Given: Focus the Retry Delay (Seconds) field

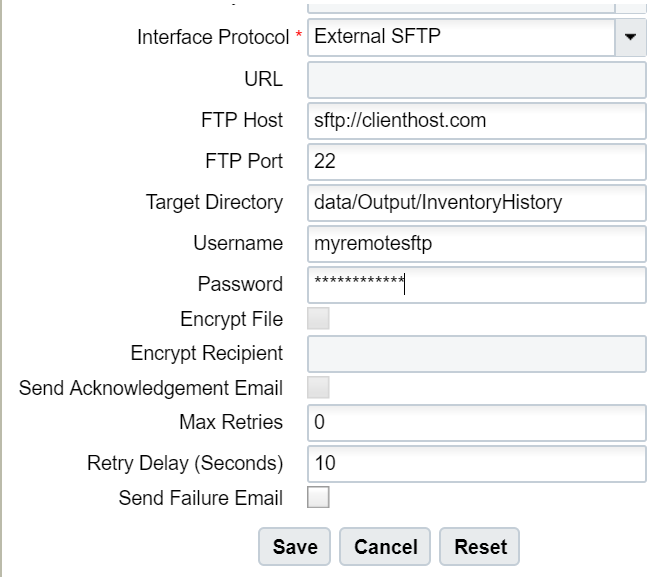Looking at the screenshot, I should (x=476, y=463).
